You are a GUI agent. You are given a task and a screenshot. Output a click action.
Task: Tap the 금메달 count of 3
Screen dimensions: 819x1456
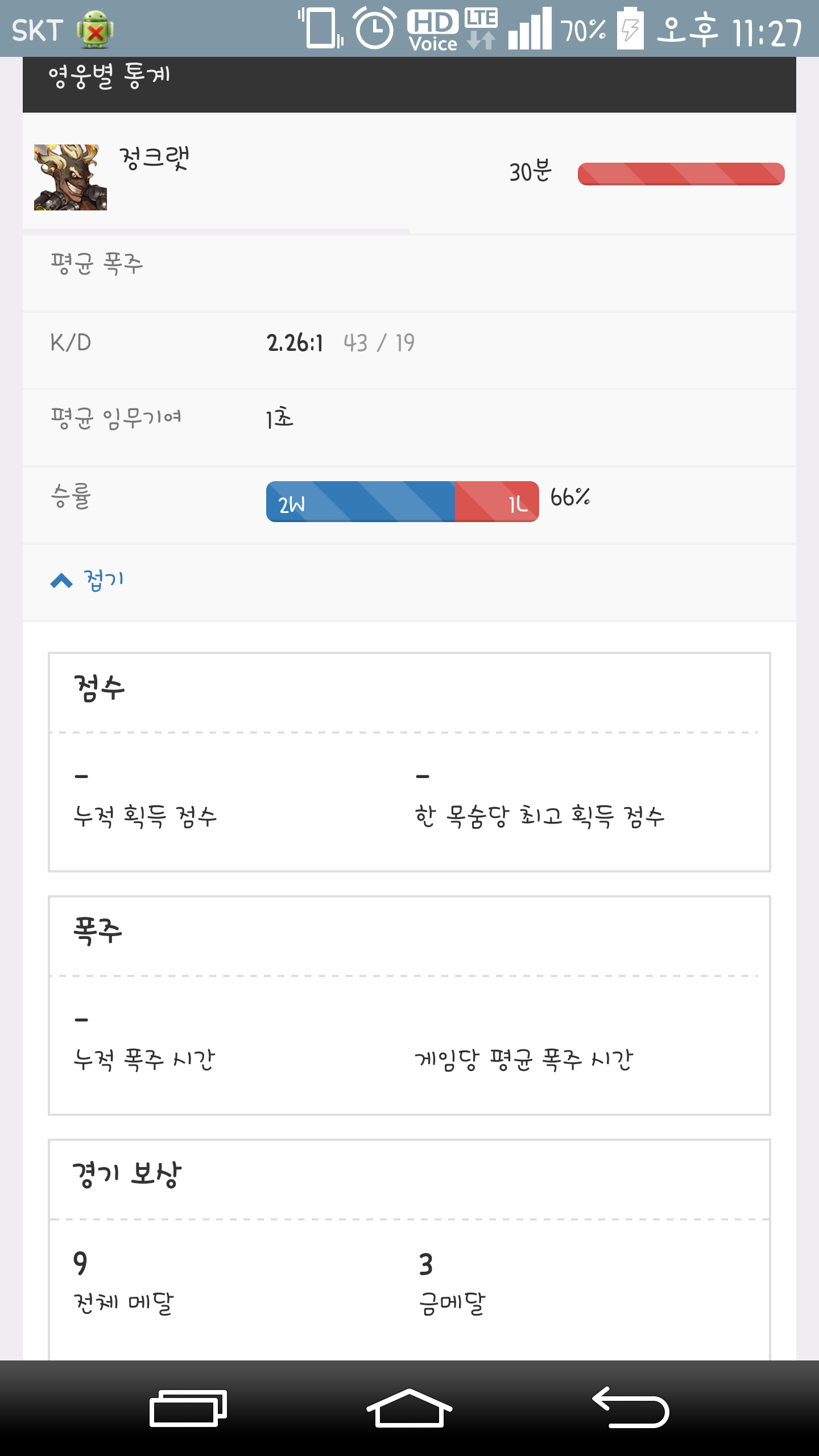426,1264
